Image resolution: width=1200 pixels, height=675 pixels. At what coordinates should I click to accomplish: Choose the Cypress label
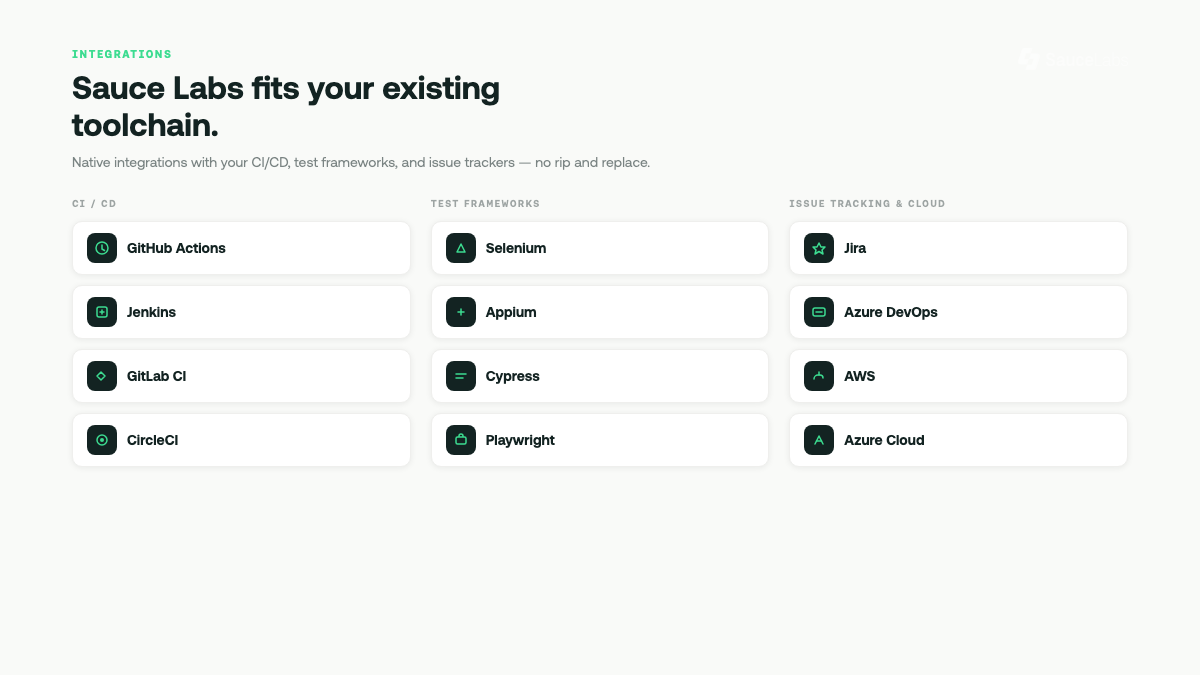[513, 376]
